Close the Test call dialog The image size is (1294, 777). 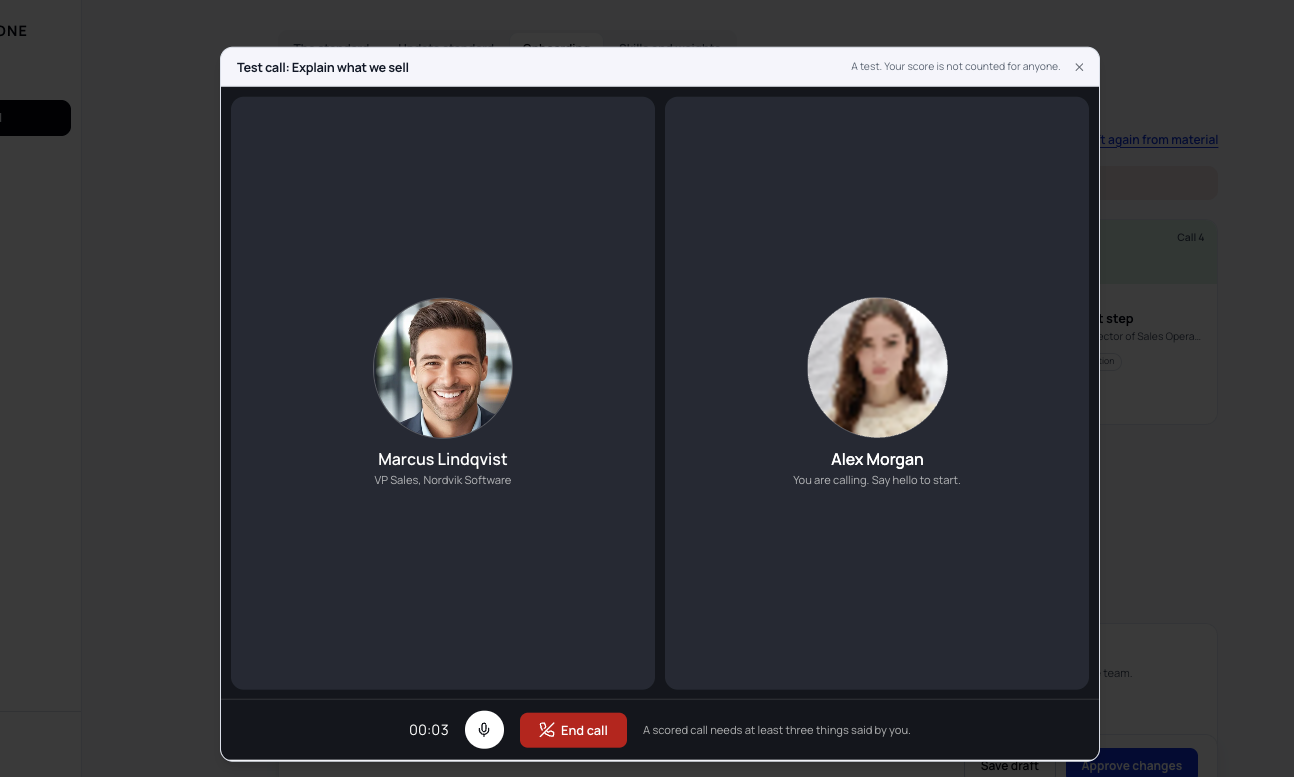click(1079, 67)
